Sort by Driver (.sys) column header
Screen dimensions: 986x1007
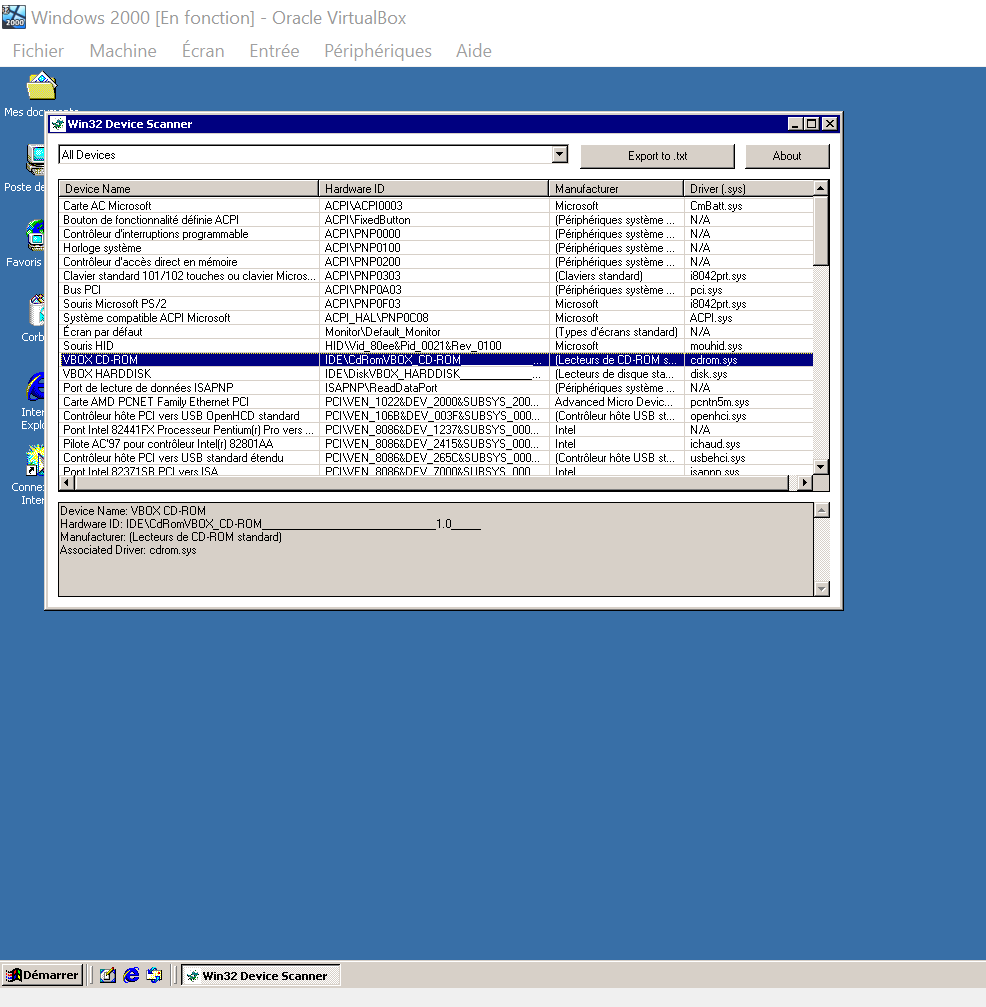point(748,189)
